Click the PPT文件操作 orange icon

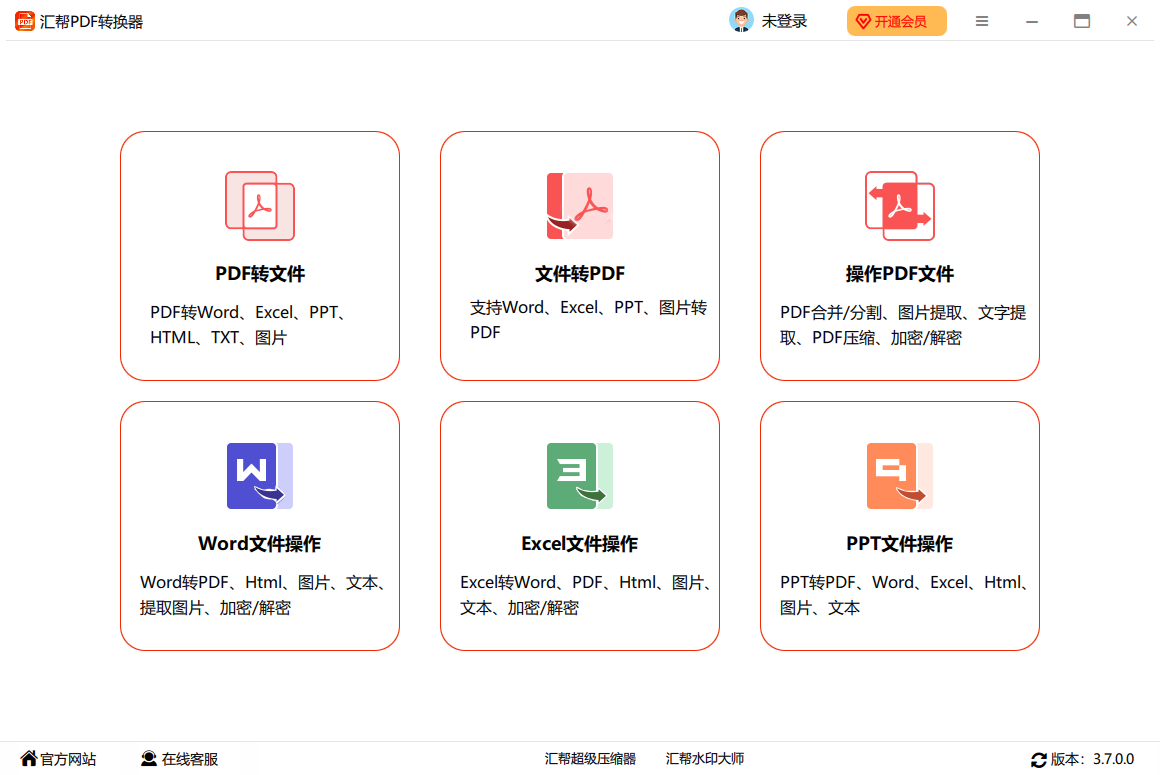coord(900,476)
